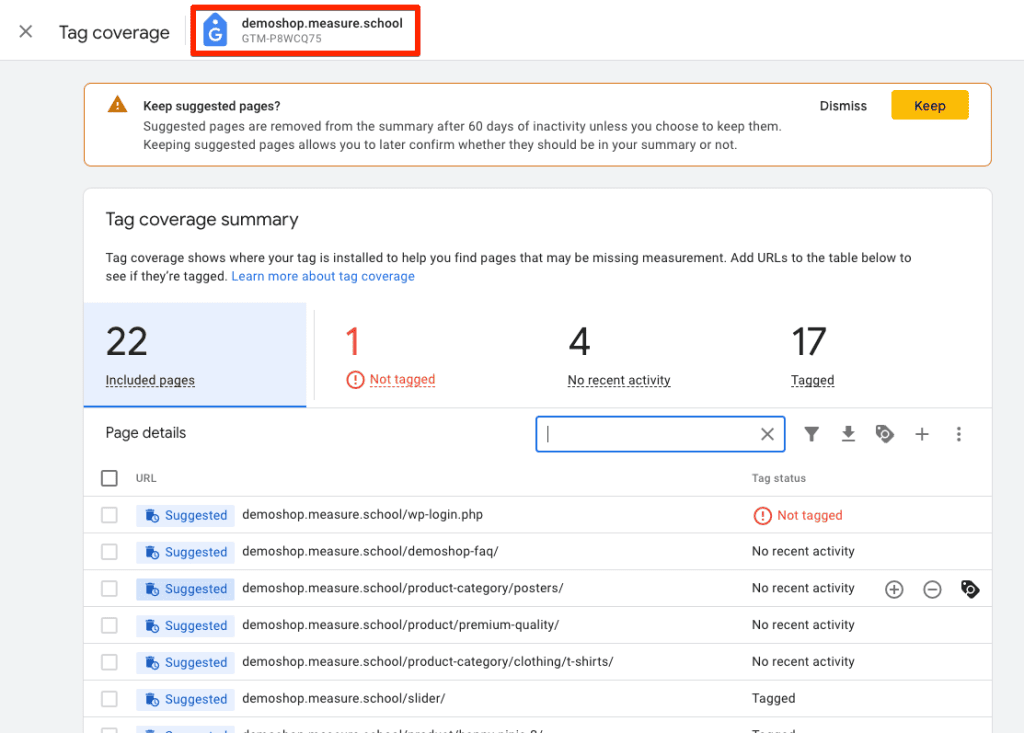The image size is (1024, 733).
Task: Open the three-dot overflow menu
Action: click(x=959, y=434)
